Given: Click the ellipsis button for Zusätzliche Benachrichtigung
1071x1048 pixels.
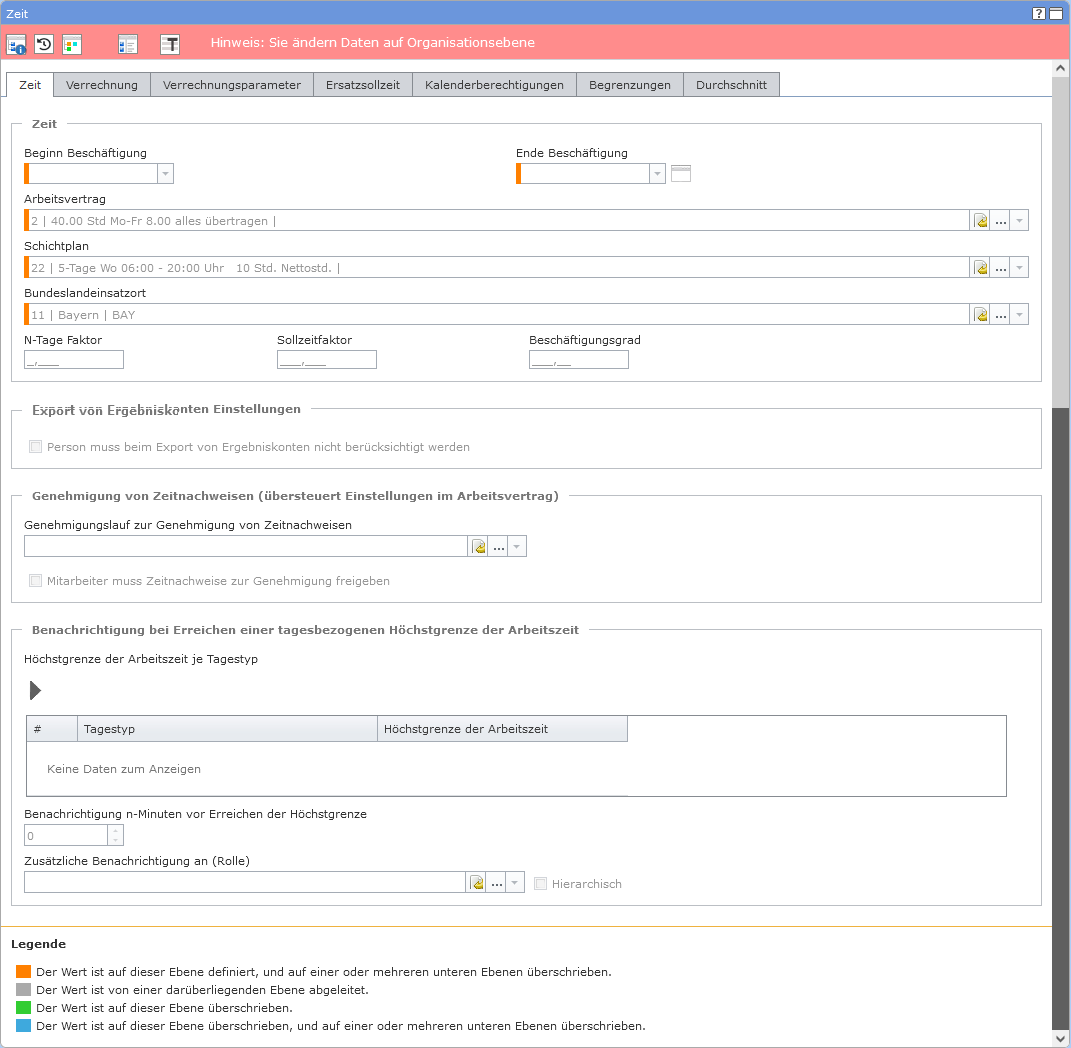Looking at the screenshot, I should [497, 883].
